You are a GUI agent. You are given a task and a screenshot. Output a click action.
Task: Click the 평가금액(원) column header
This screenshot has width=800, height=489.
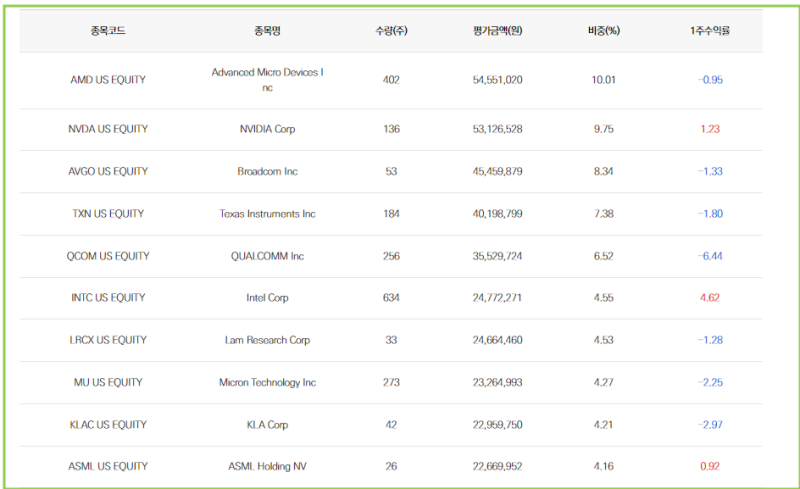click(x=497, y=31)
